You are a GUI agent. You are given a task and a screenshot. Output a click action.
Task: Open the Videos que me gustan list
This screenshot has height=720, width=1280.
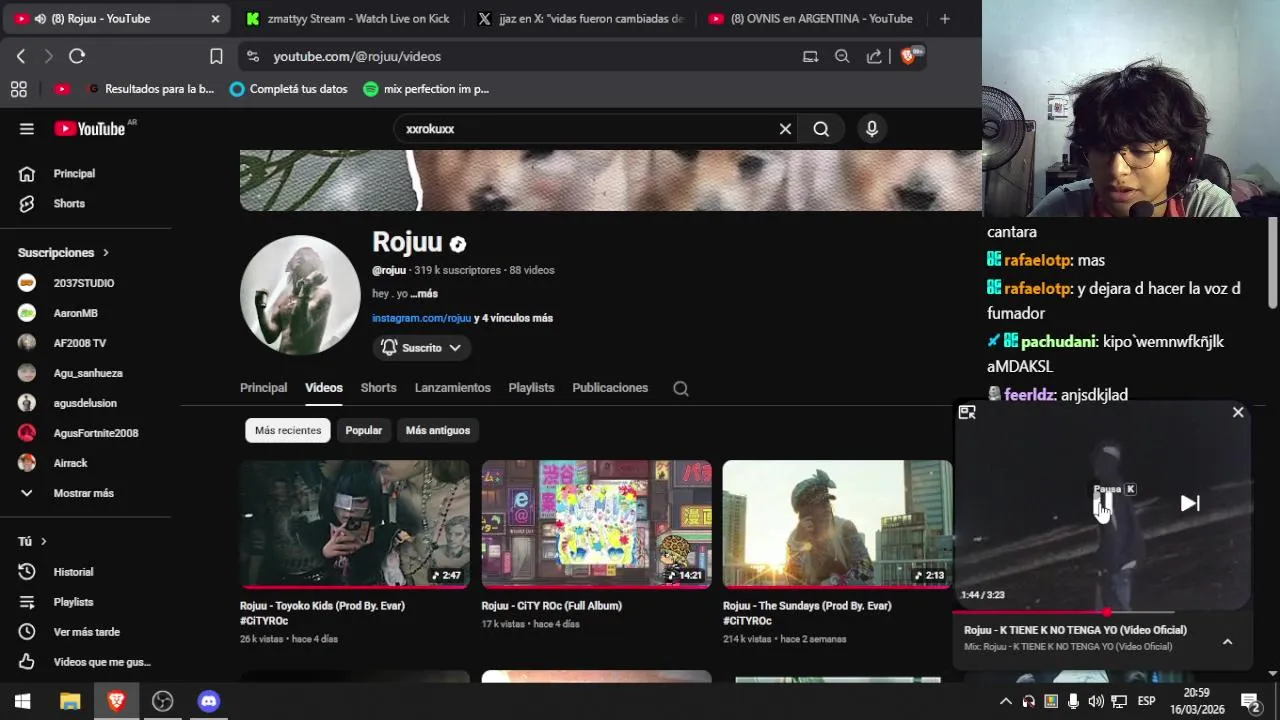pos(85,662)
